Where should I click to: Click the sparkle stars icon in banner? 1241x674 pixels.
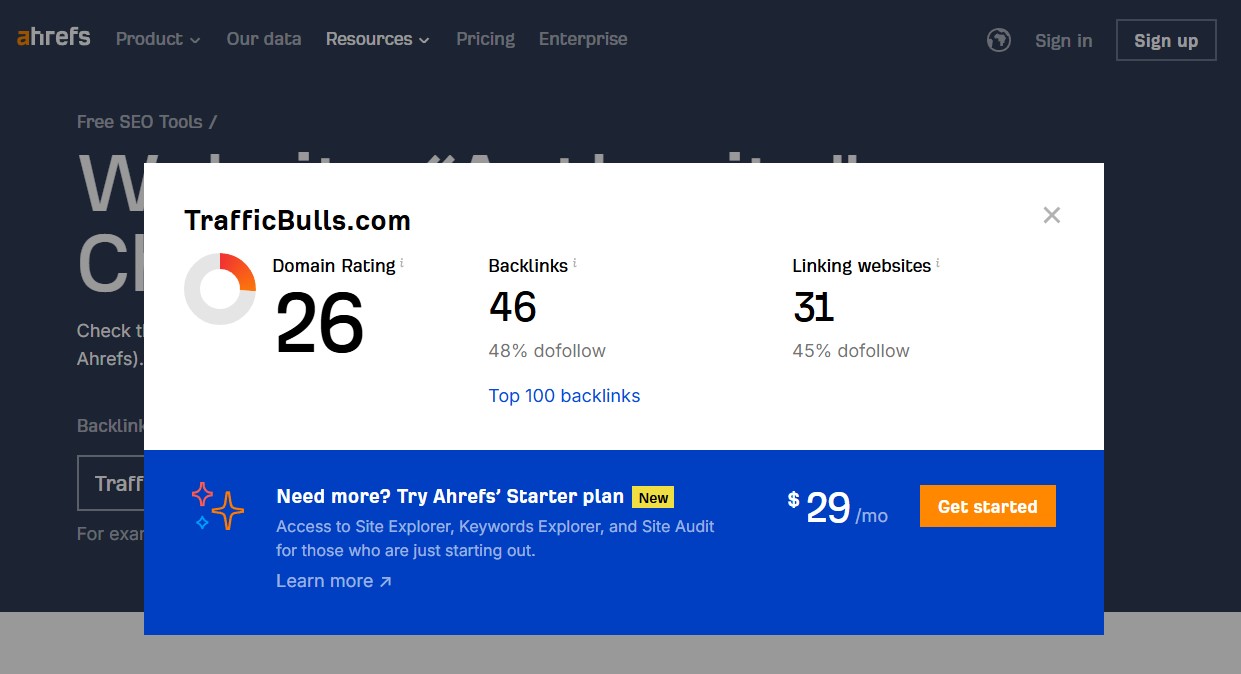coord(218,506)
